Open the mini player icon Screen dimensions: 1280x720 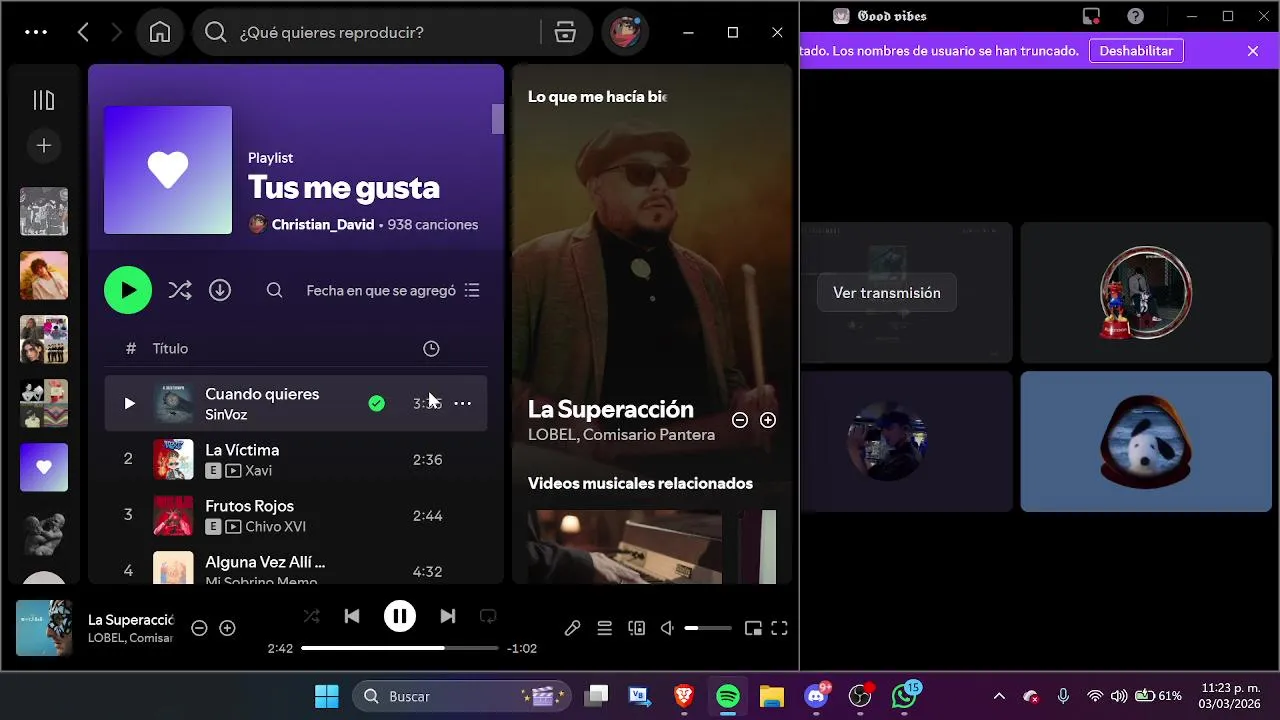tap(753, 628)
